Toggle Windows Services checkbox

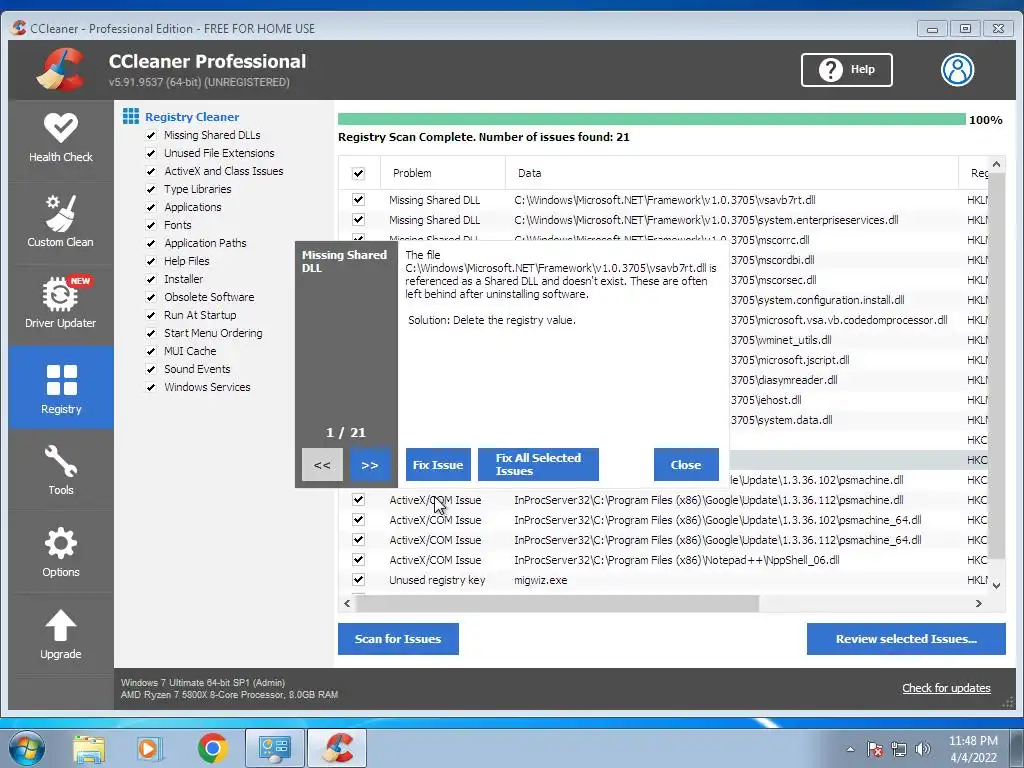click(x=151, y=387)
